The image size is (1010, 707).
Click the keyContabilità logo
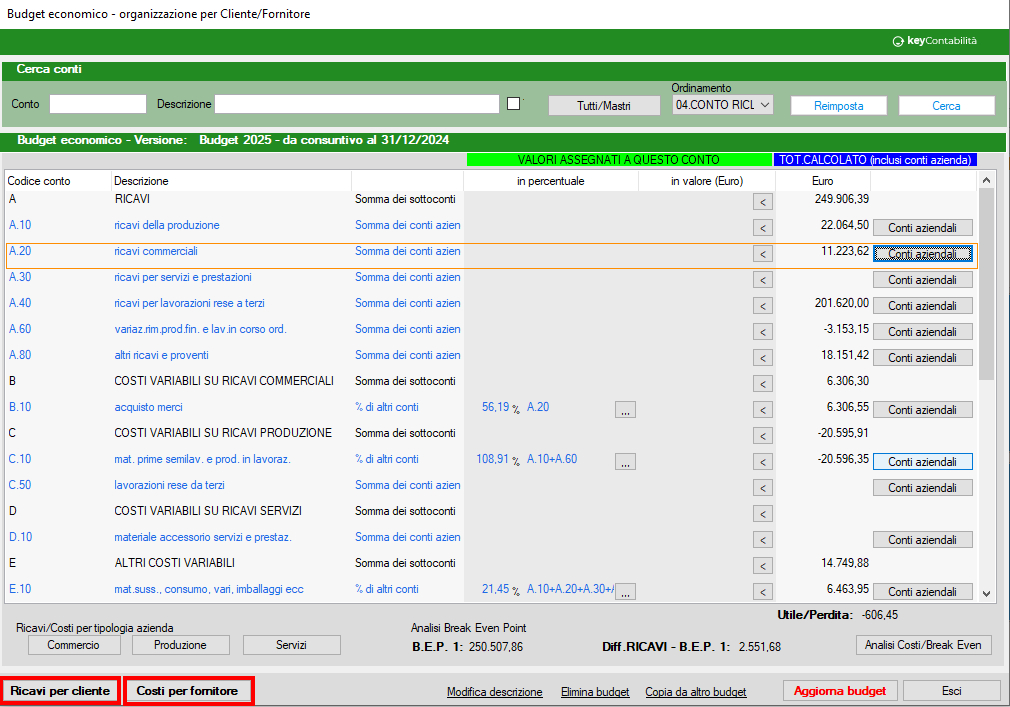(x=935, y=41)
